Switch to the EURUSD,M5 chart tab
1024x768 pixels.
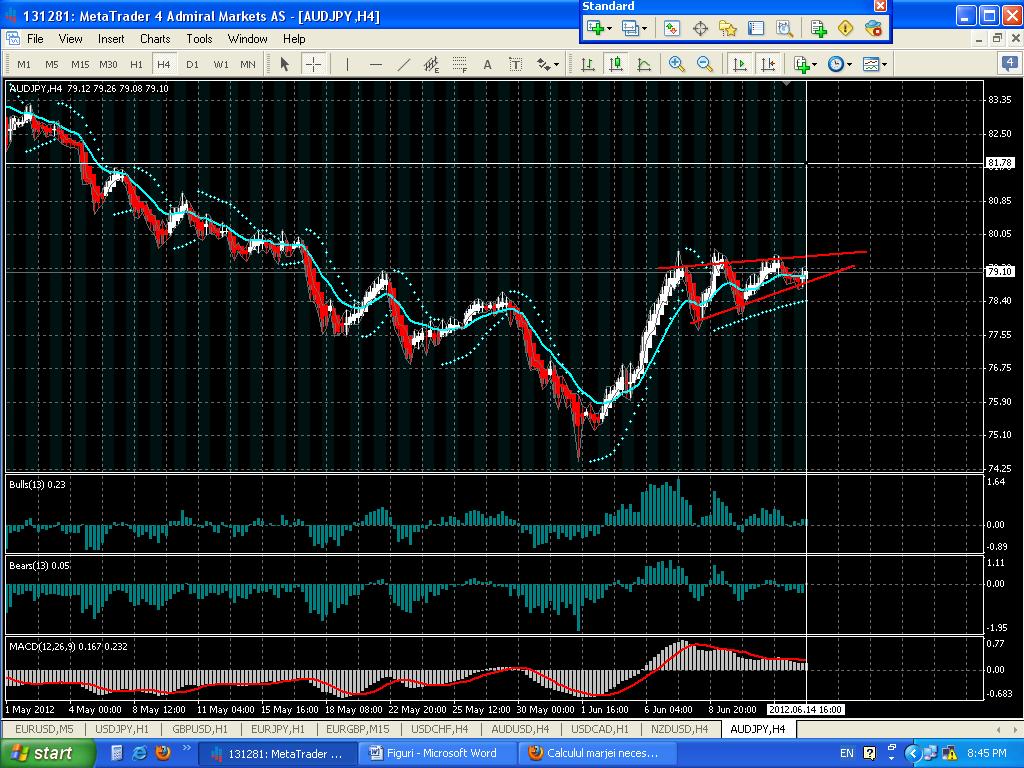pos(44,729)
